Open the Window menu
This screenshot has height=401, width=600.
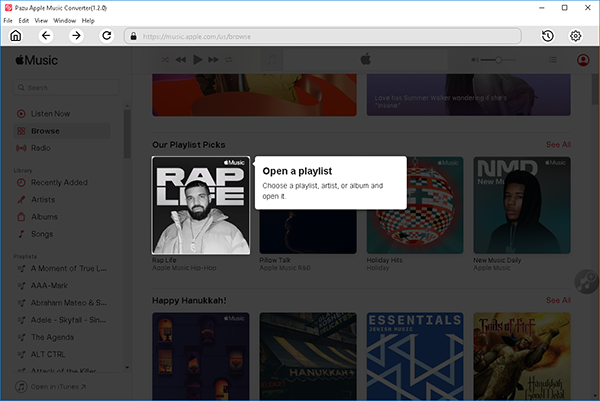64,20
